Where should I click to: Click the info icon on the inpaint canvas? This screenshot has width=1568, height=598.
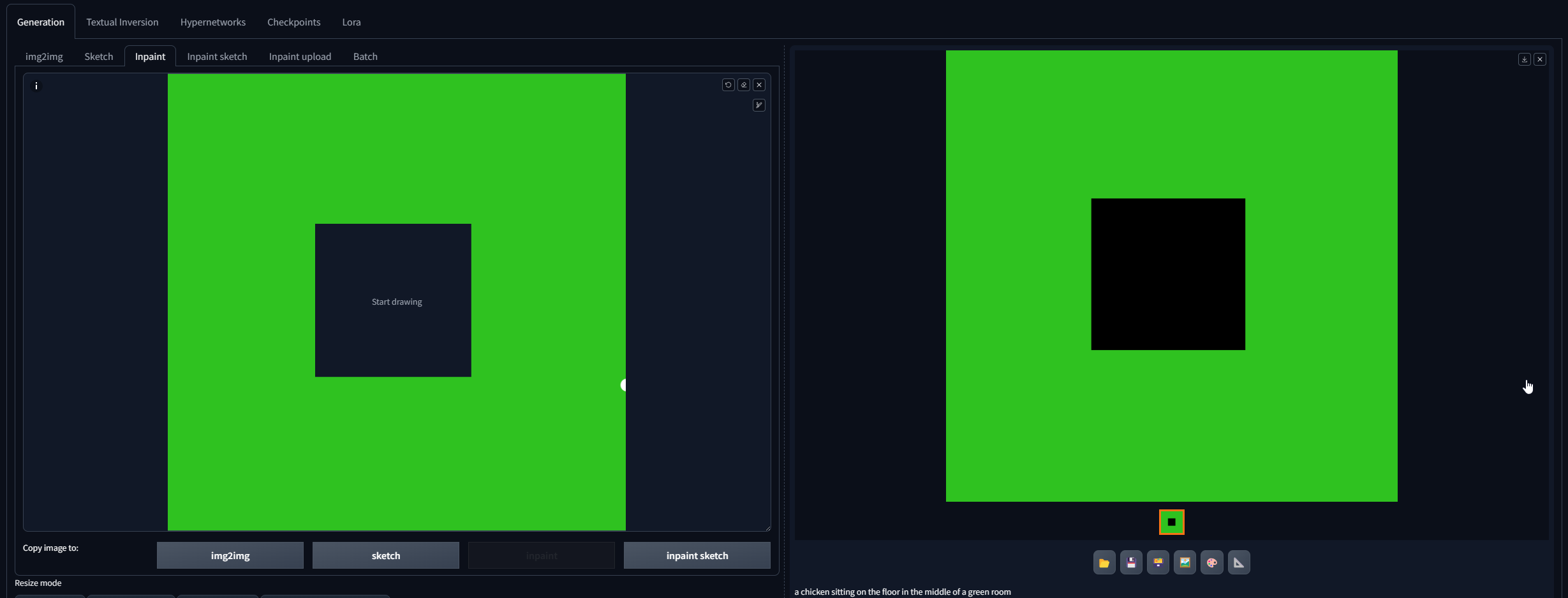36,85
